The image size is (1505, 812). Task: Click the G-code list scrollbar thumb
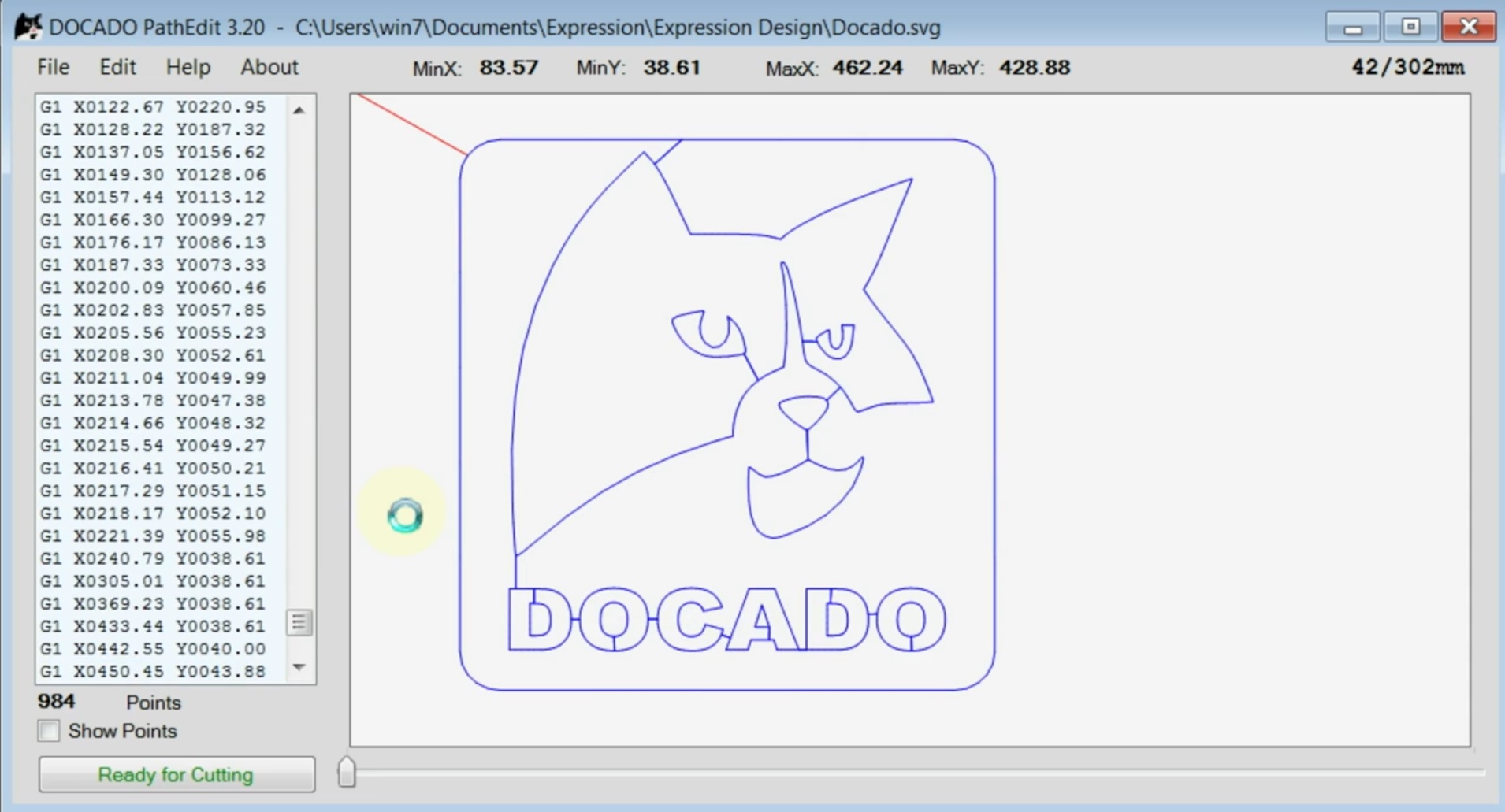[299, 622]
